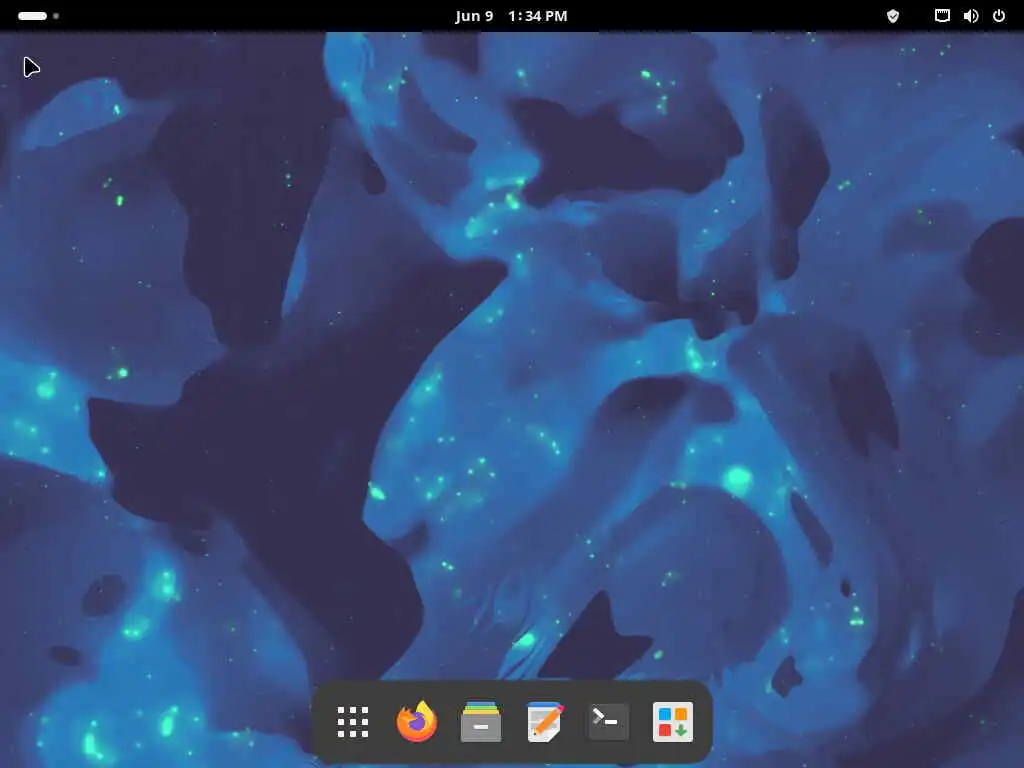1024x768 pixels.
Task: Open the Text Editor from dock
Action: click(545, 722)
